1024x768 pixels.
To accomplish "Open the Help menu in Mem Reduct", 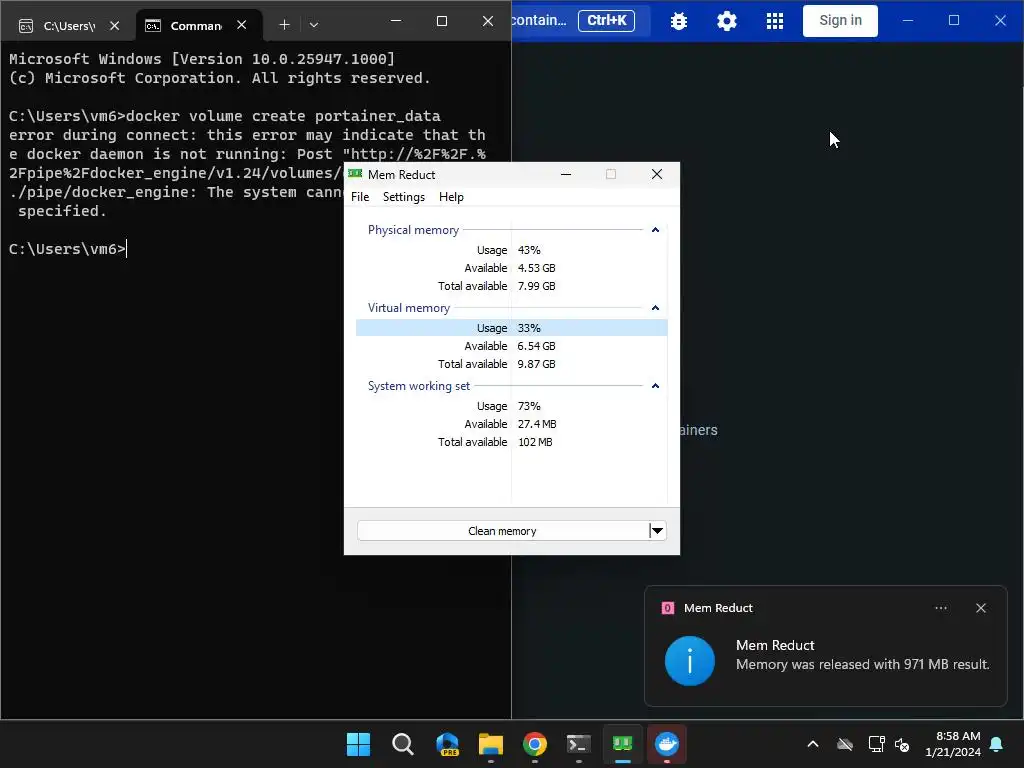I will [451, 197].
